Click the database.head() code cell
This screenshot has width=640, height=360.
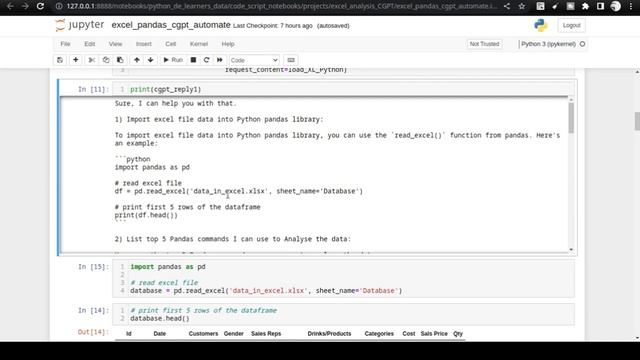tap(343, 314)
